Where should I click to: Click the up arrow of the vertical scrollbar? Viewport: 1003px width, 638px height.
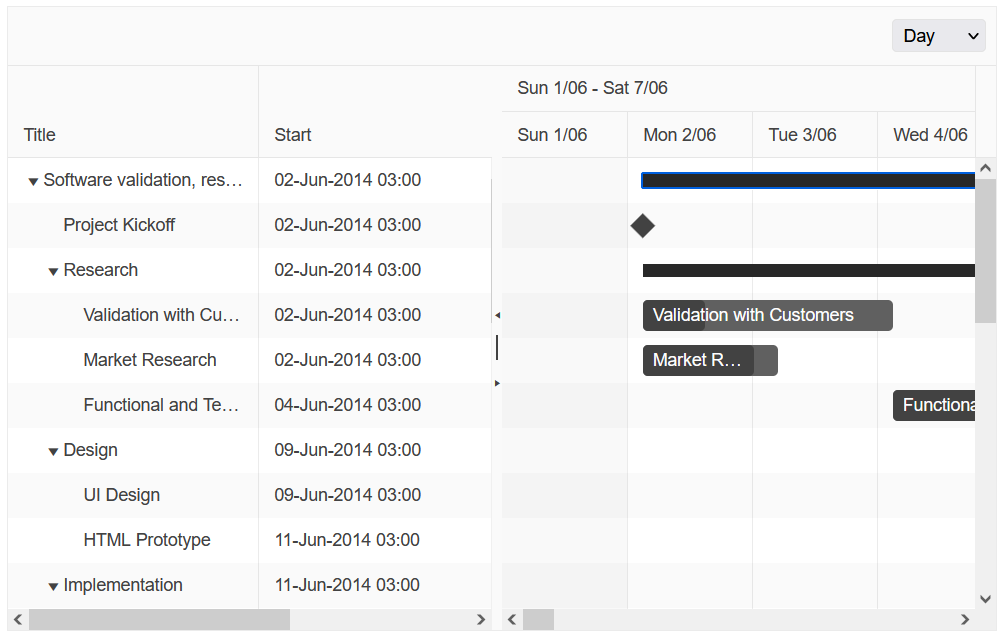coord(986,167)
